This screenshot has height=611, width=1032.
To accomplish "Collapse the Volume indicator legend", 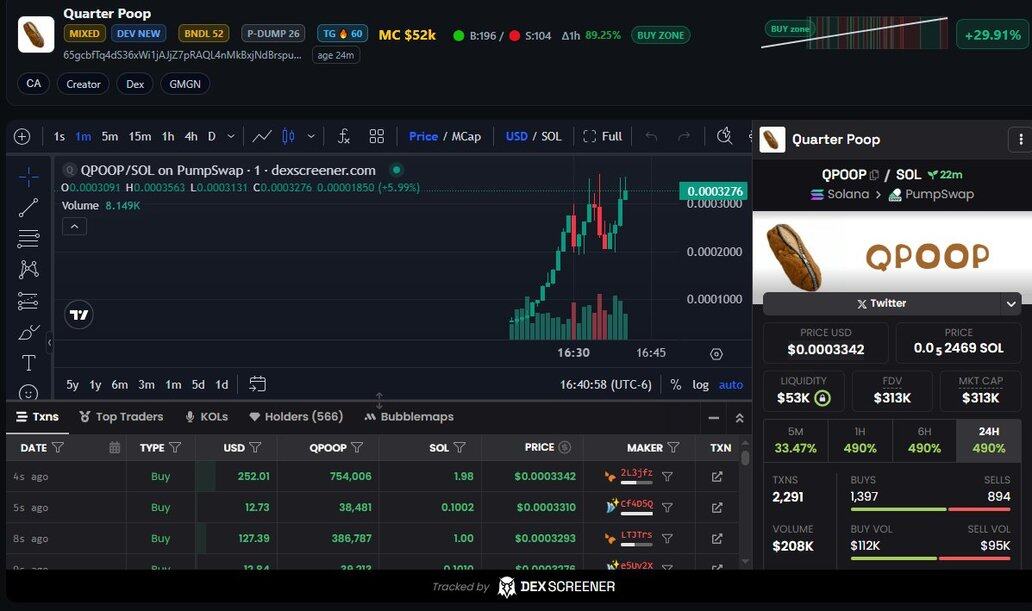I will pos(75,227).
